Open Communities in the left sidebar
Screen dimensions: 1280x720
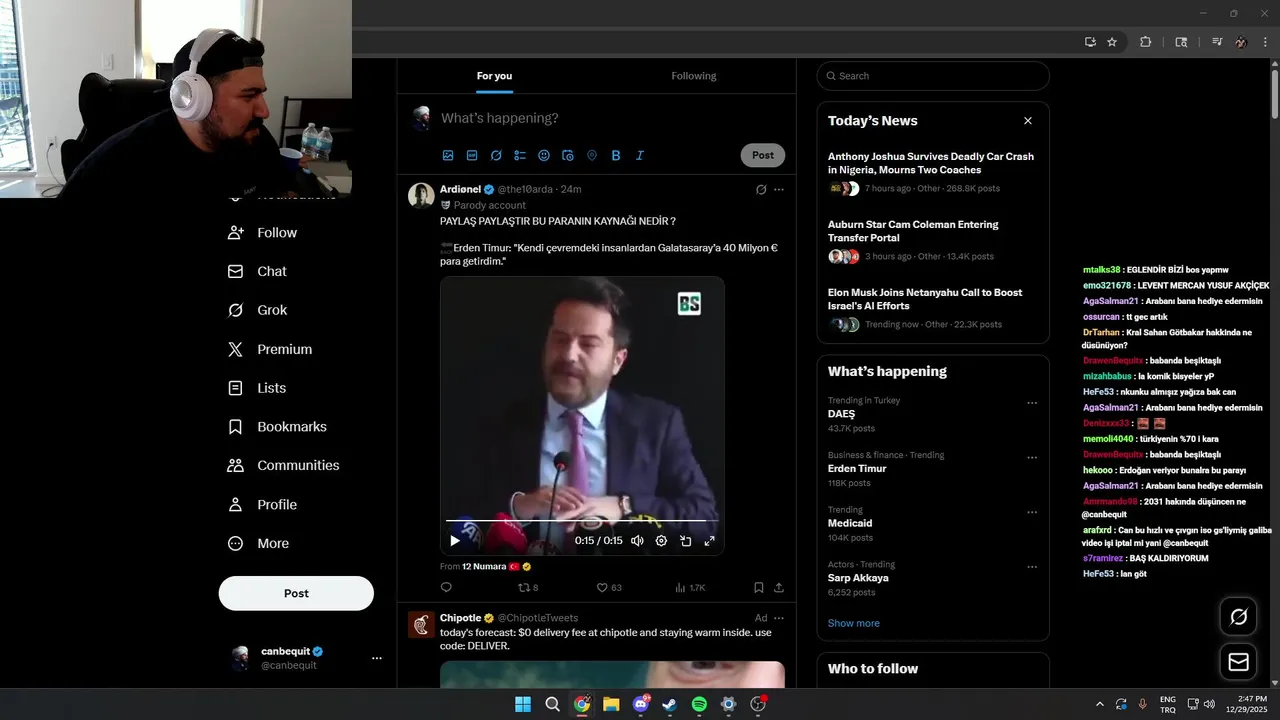point(283,465)
